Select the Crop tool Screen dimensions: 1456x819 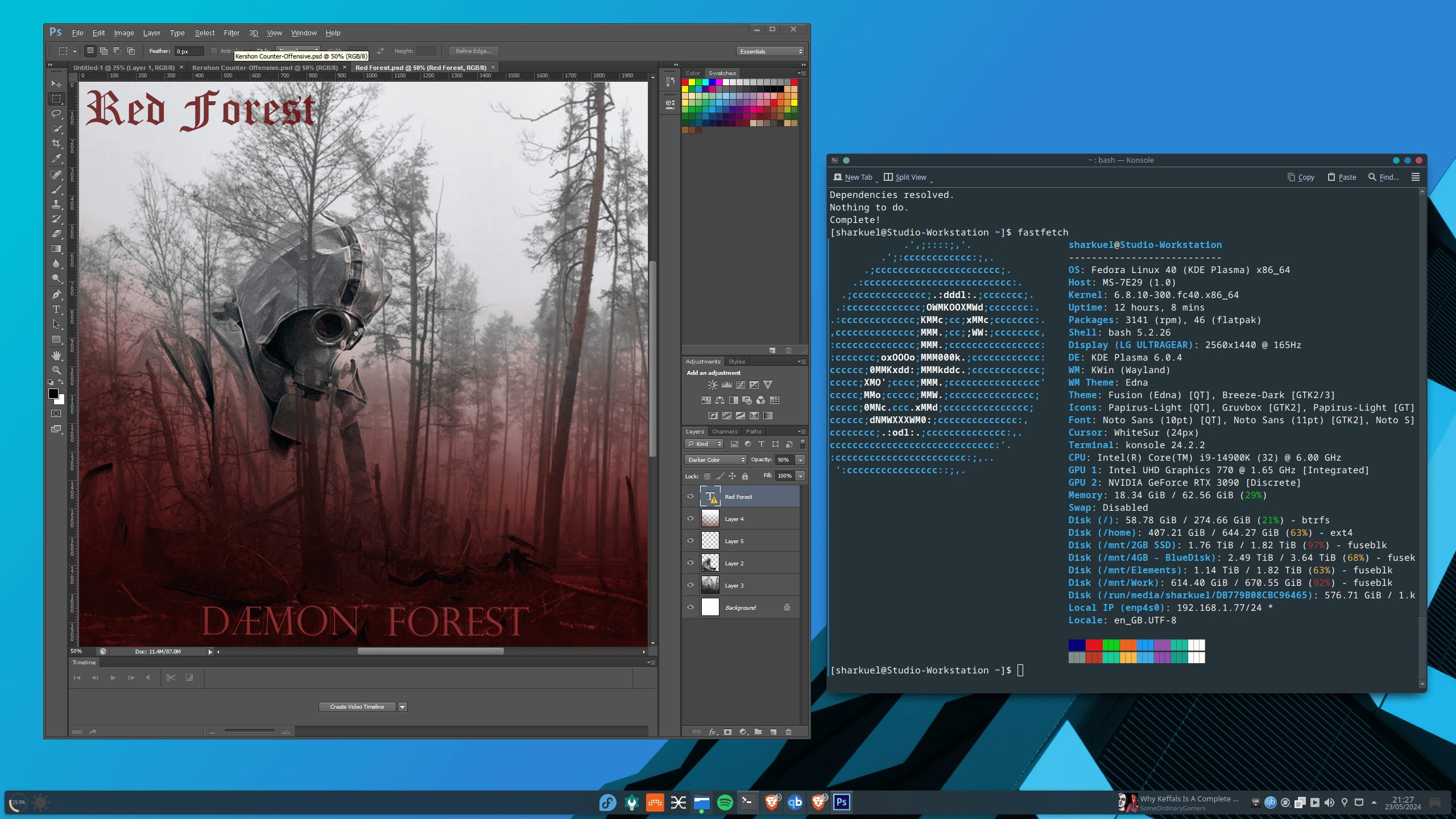point(56,143)
